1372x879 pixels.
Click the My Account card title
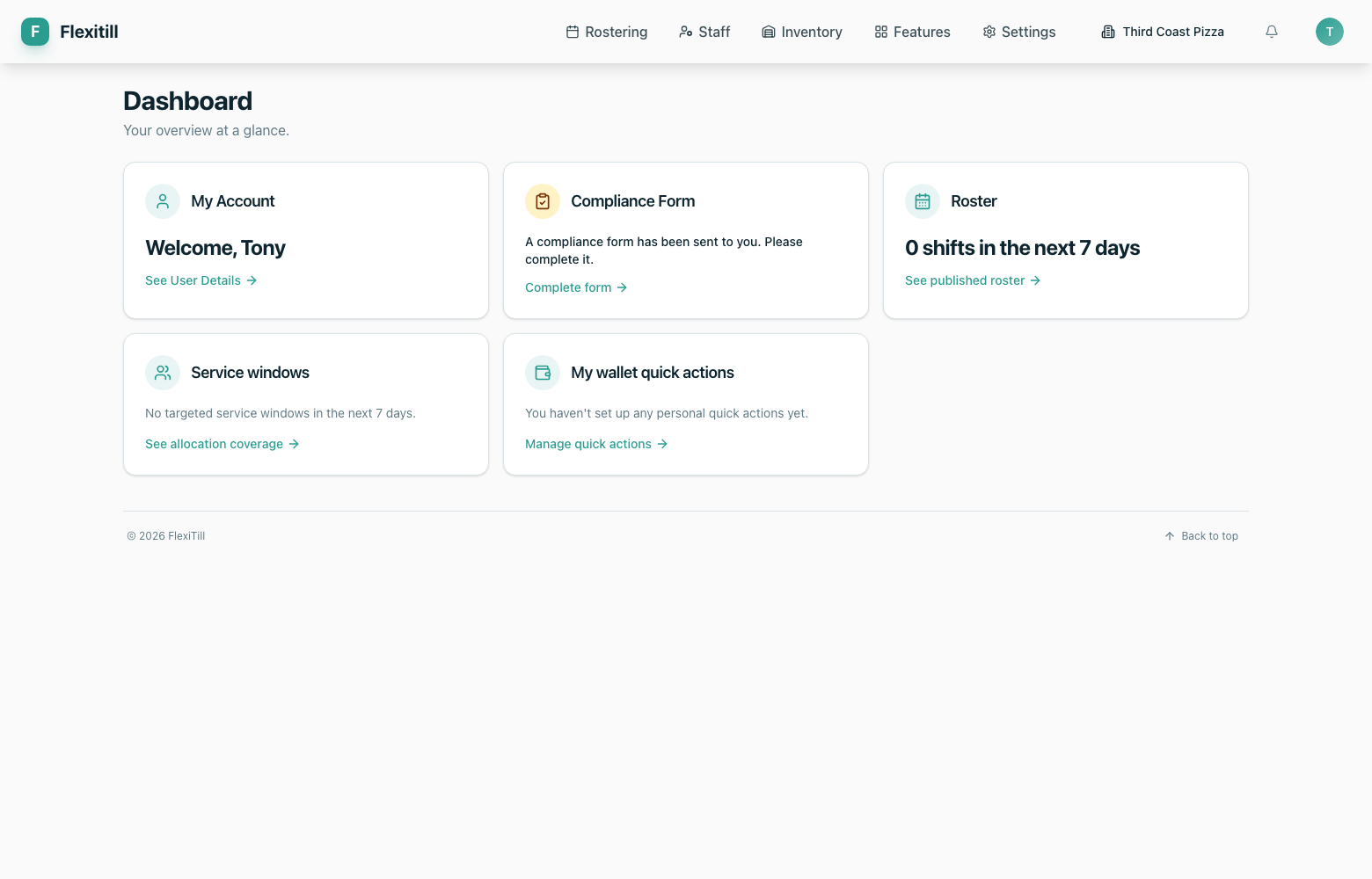(x=233, y=201)
